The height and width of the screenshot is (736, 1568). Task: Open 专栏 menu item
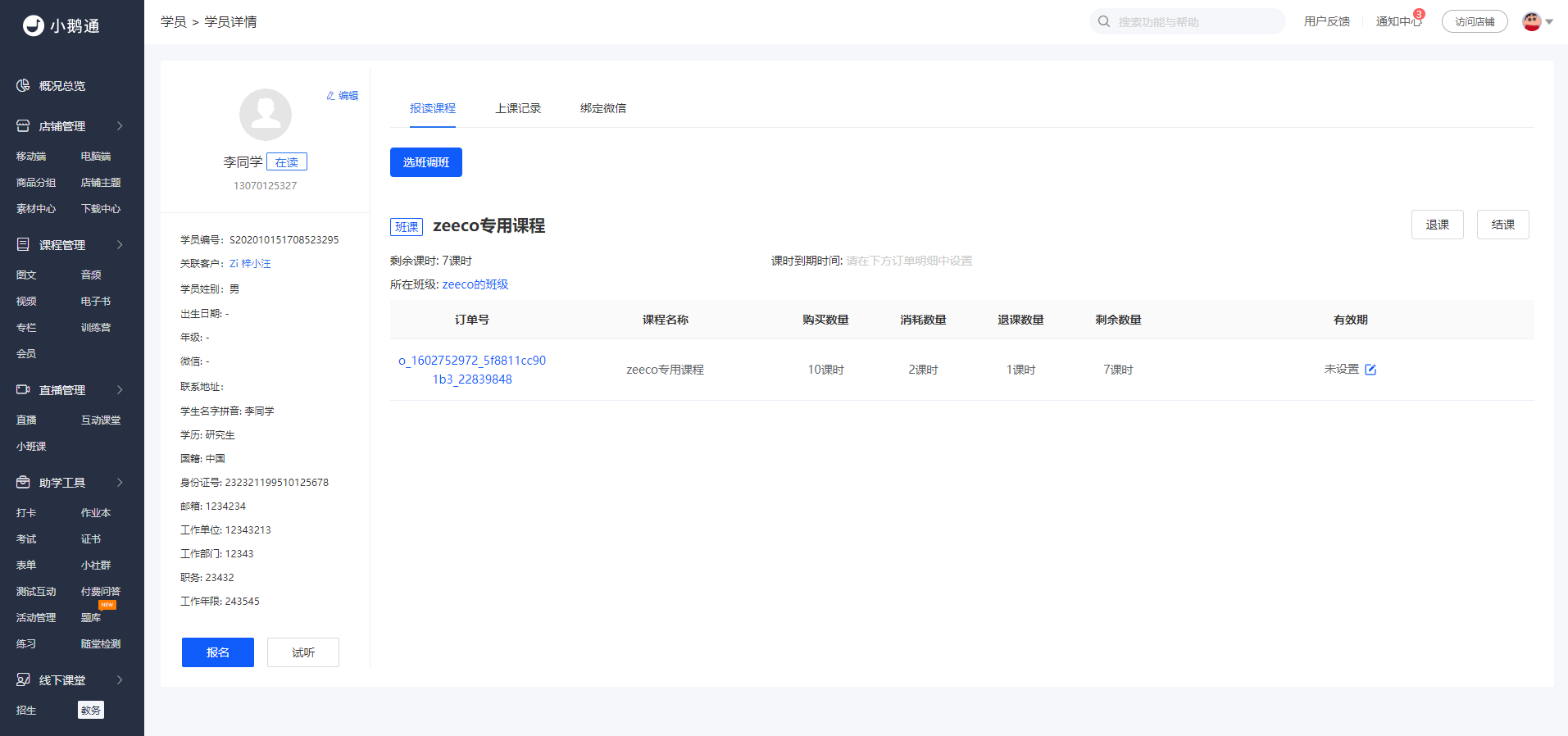click(26, 327)
